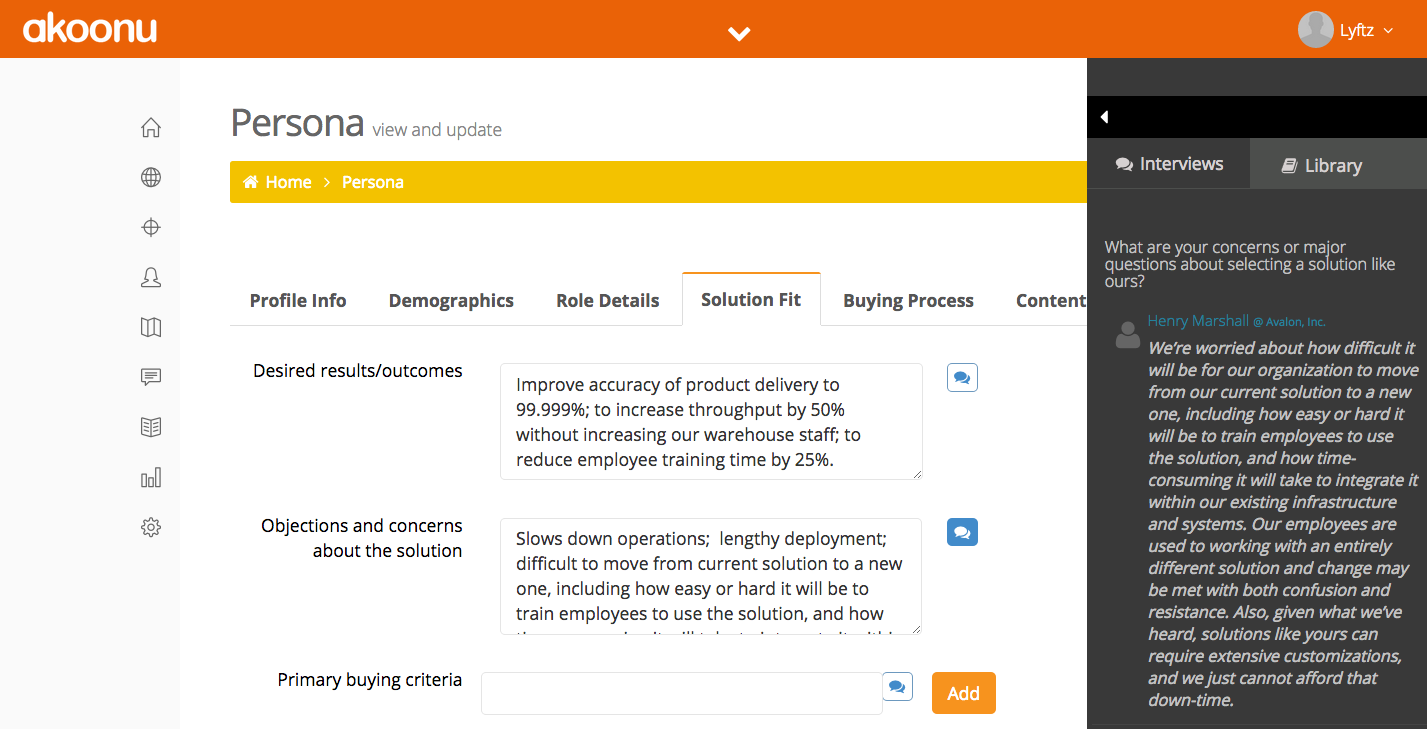The image size is (1427, 729).
Task: Click the Primary buying criteria input field
Action: [x=680, y=692]
